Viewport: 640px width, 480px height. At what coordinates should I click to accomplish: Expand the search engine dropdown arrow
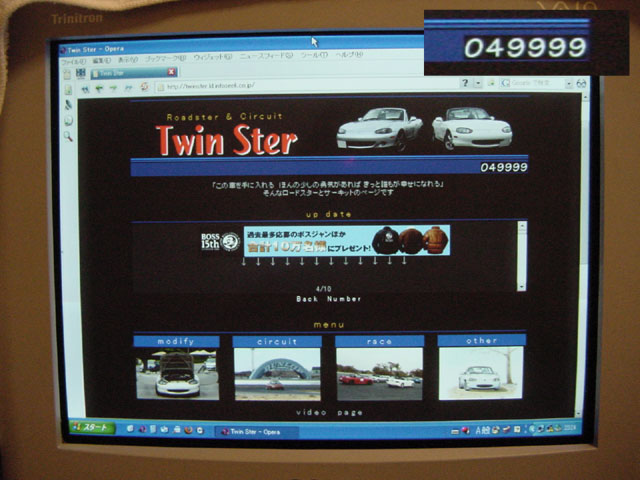[569, 84]
